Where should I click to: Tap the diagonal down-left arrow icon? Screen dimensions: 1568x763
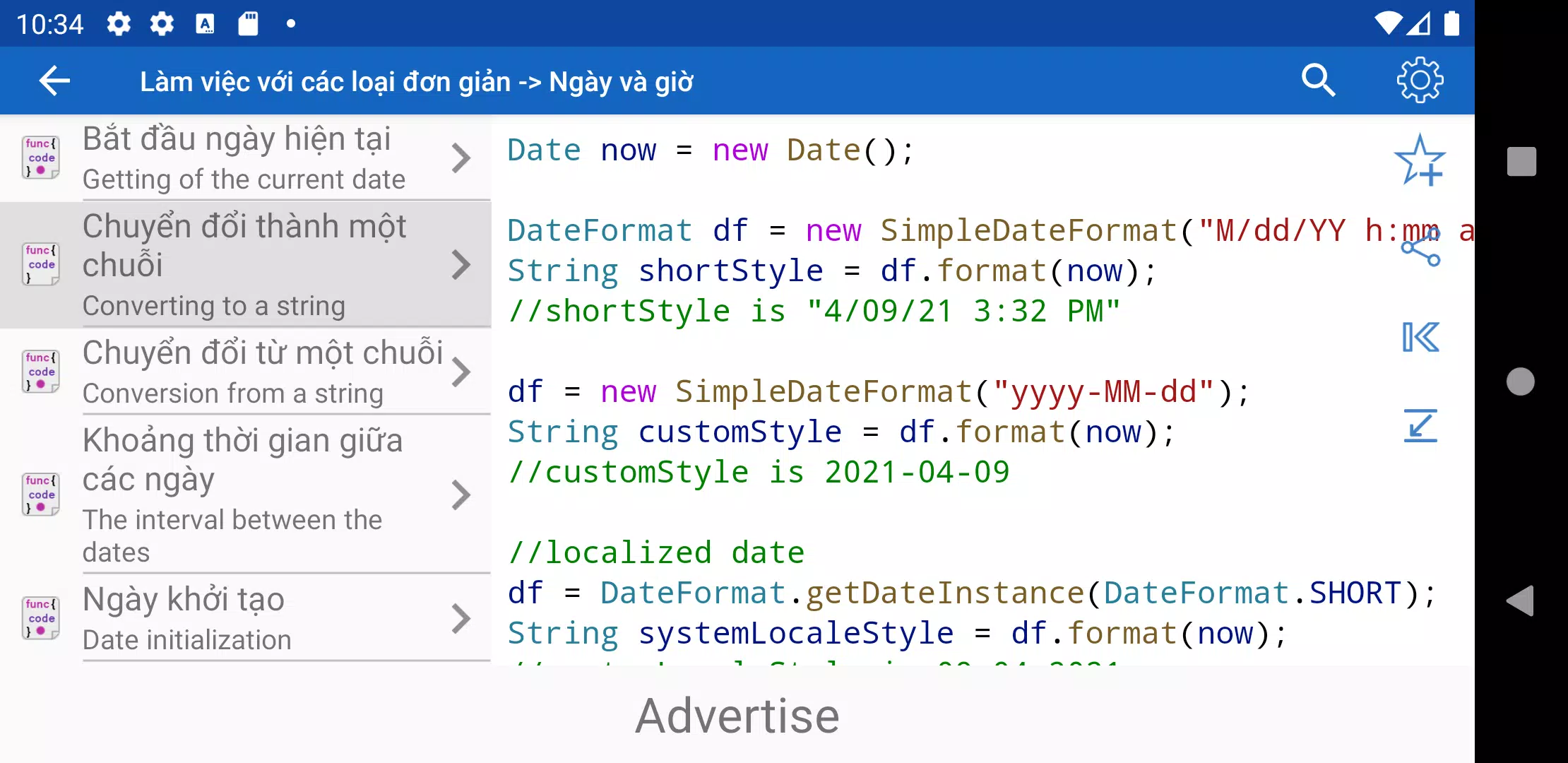click(x=1420, y=425)
